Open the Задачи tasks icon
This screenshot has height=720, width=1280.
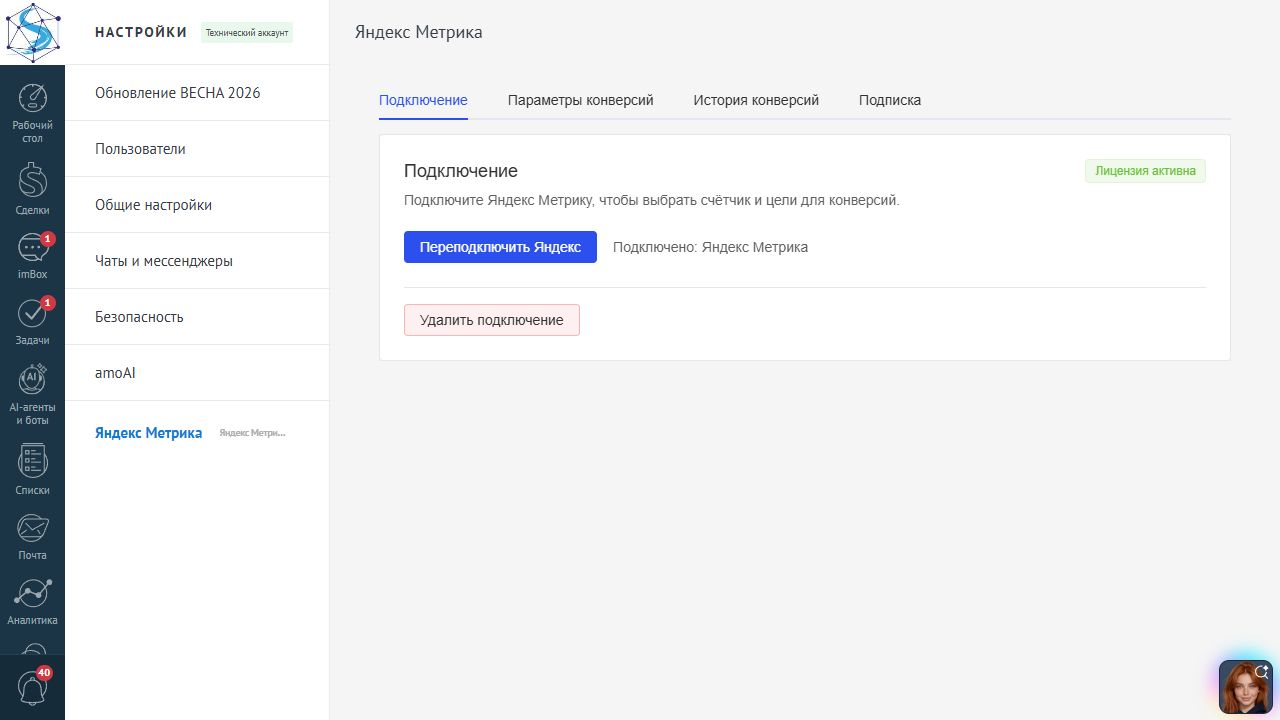(x=33, y=322)
